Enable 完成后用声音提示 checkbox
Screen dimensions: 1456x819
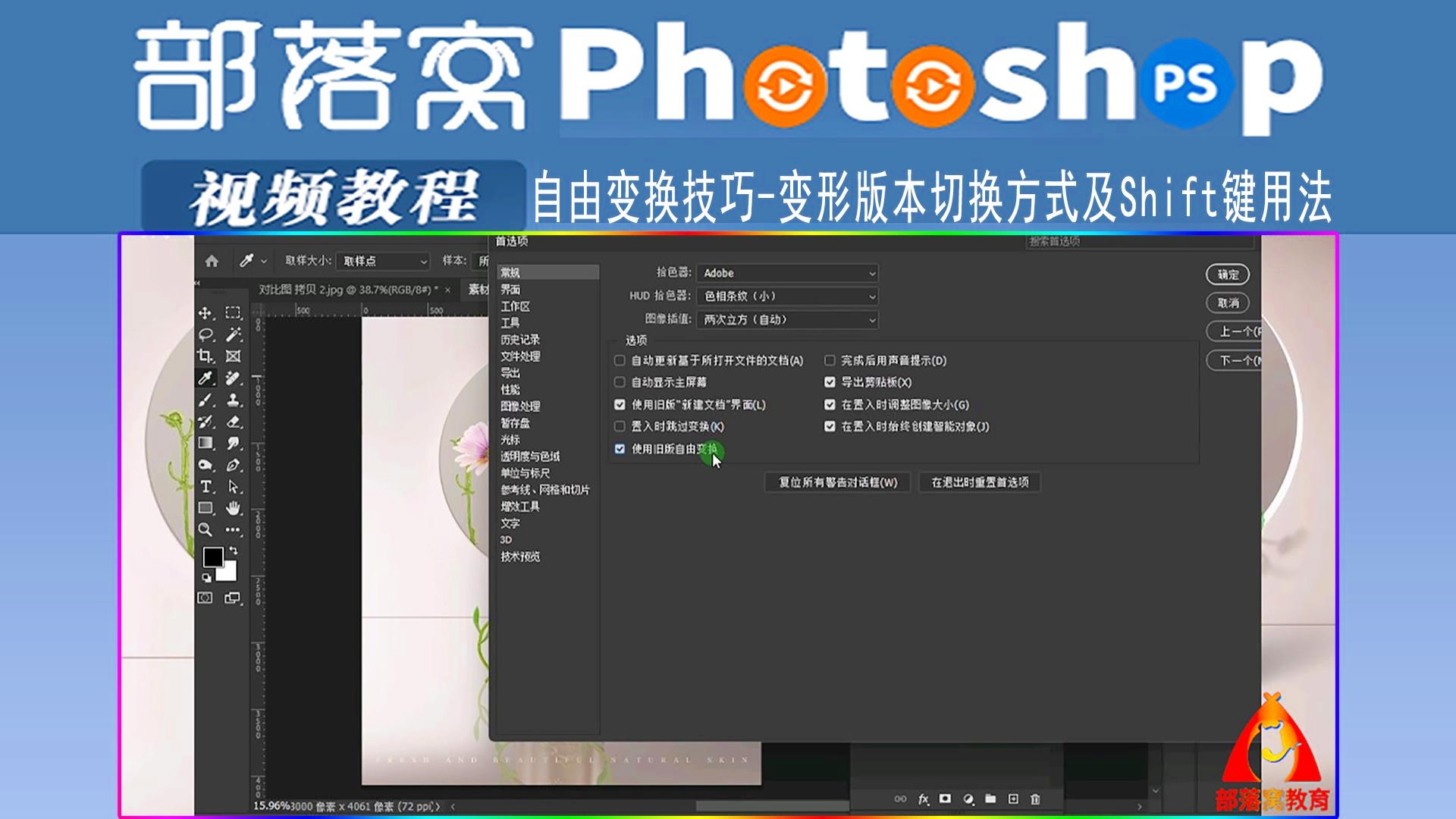pyautogui.click(x=830, y=360)
